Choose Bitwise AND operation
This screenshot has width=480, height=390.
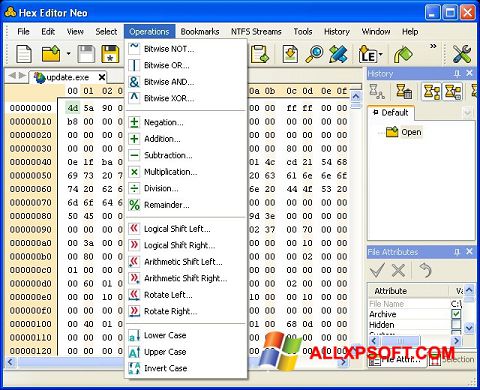186,82
